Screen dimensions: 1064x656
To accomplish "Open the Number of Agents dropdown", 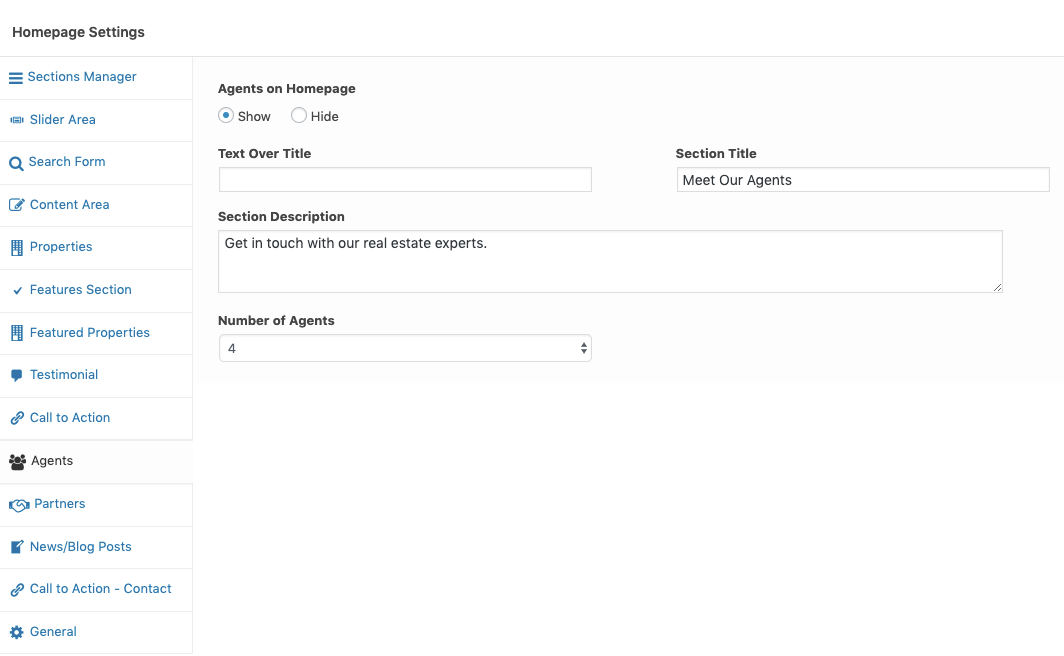I will coord(405,348).
